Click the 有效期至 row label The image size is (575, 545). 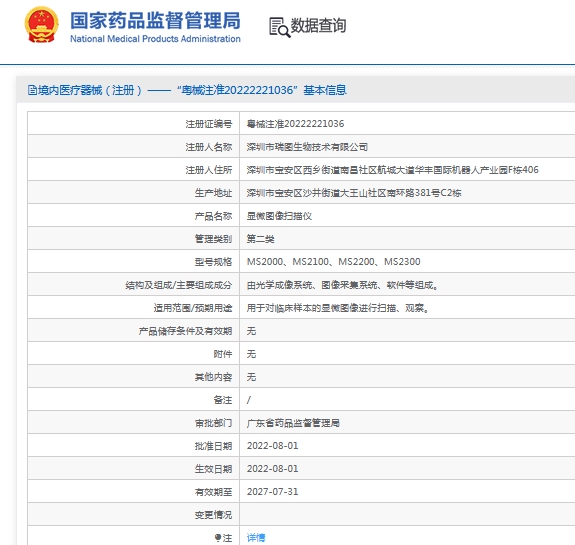(213, 492)
